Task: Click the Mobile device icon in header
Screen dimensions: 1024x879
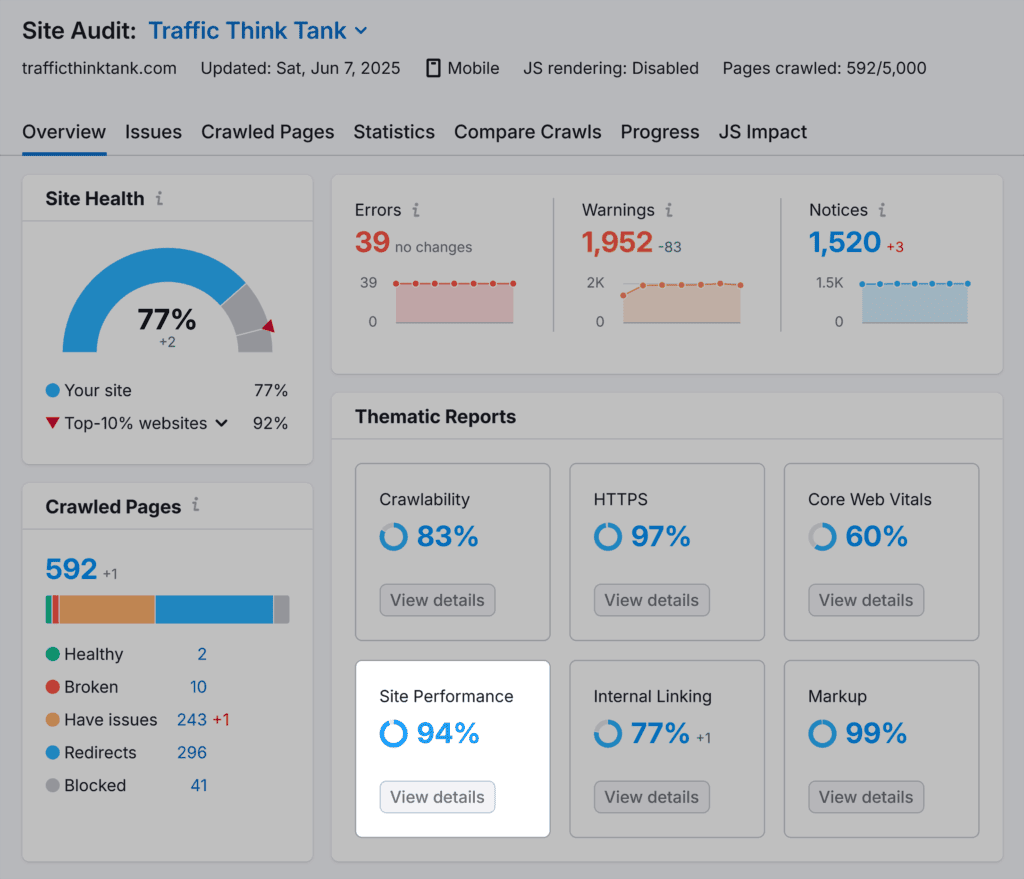Action: click(433, 68)
